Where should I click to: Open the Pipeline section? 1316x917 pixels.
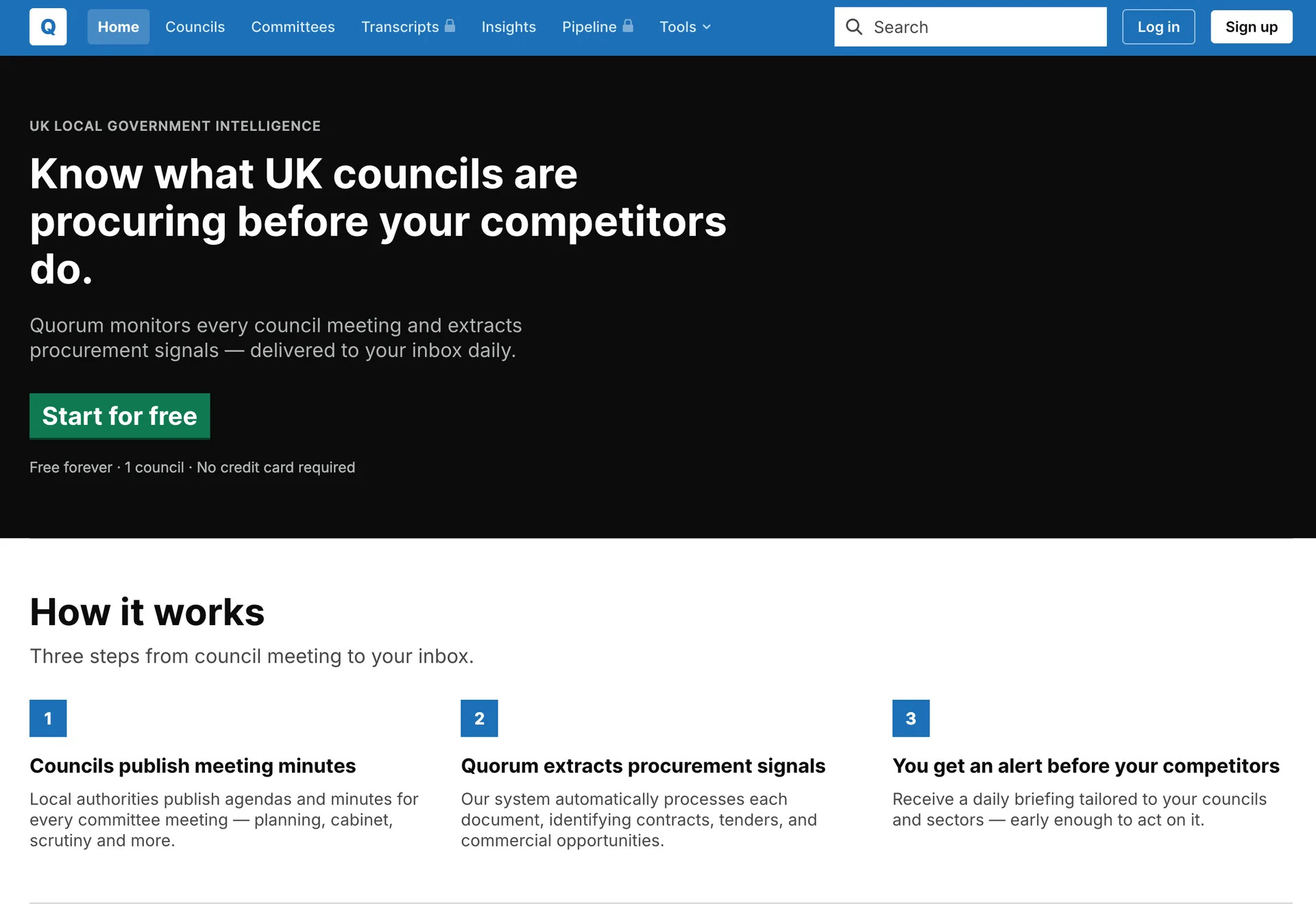(589, 27)
